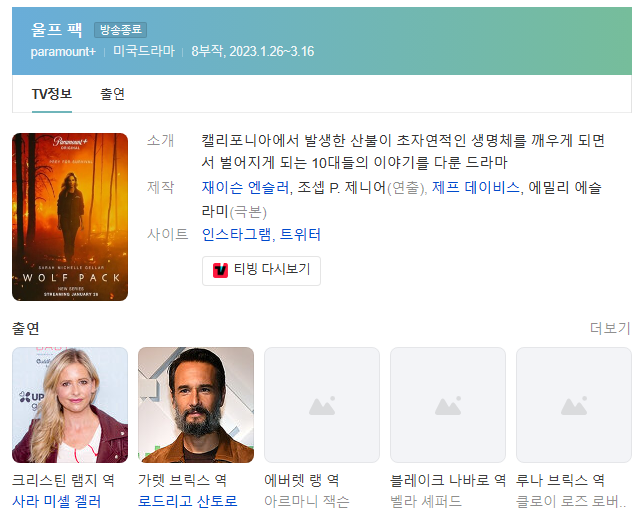641x521 pixels.
Task: Open the 티빙 다시보기 button
Action: (261, 270)
